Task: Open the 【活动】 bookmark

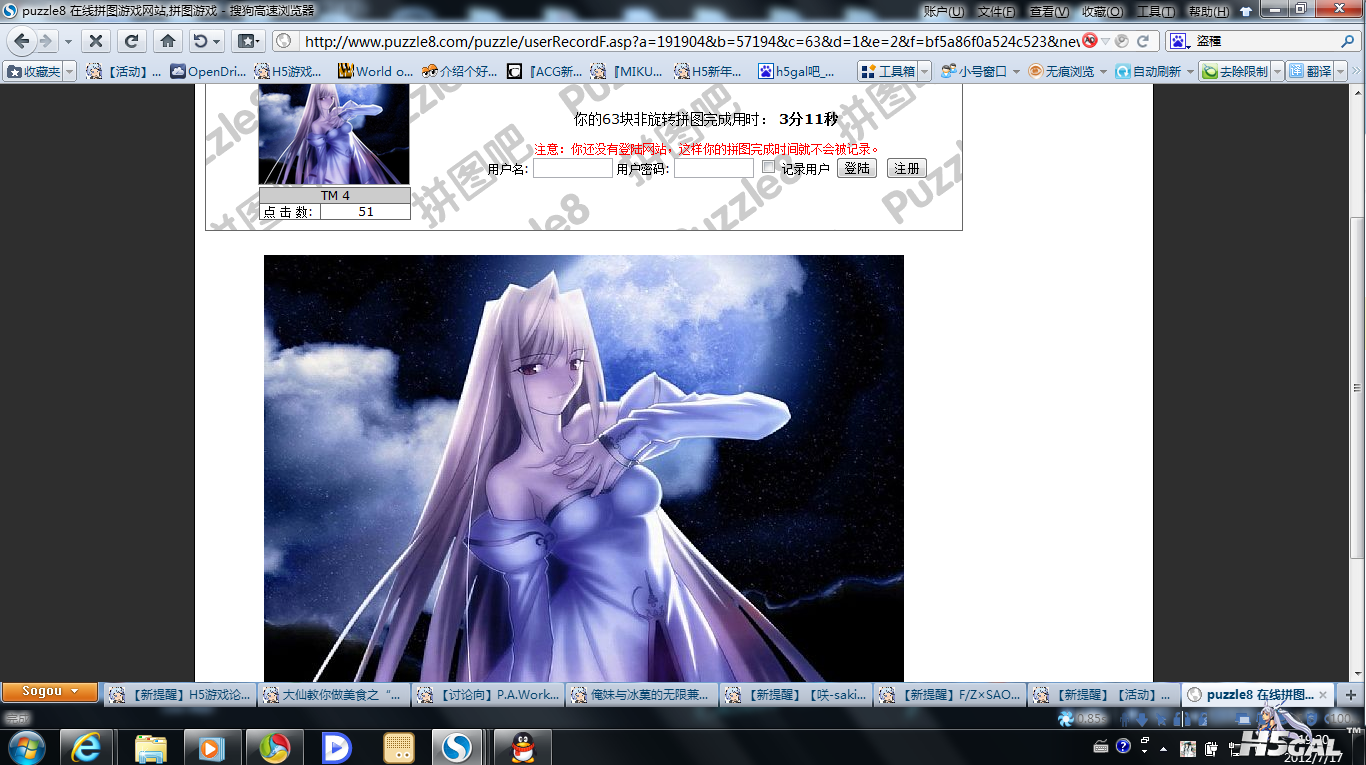Action: coord(123,72)
